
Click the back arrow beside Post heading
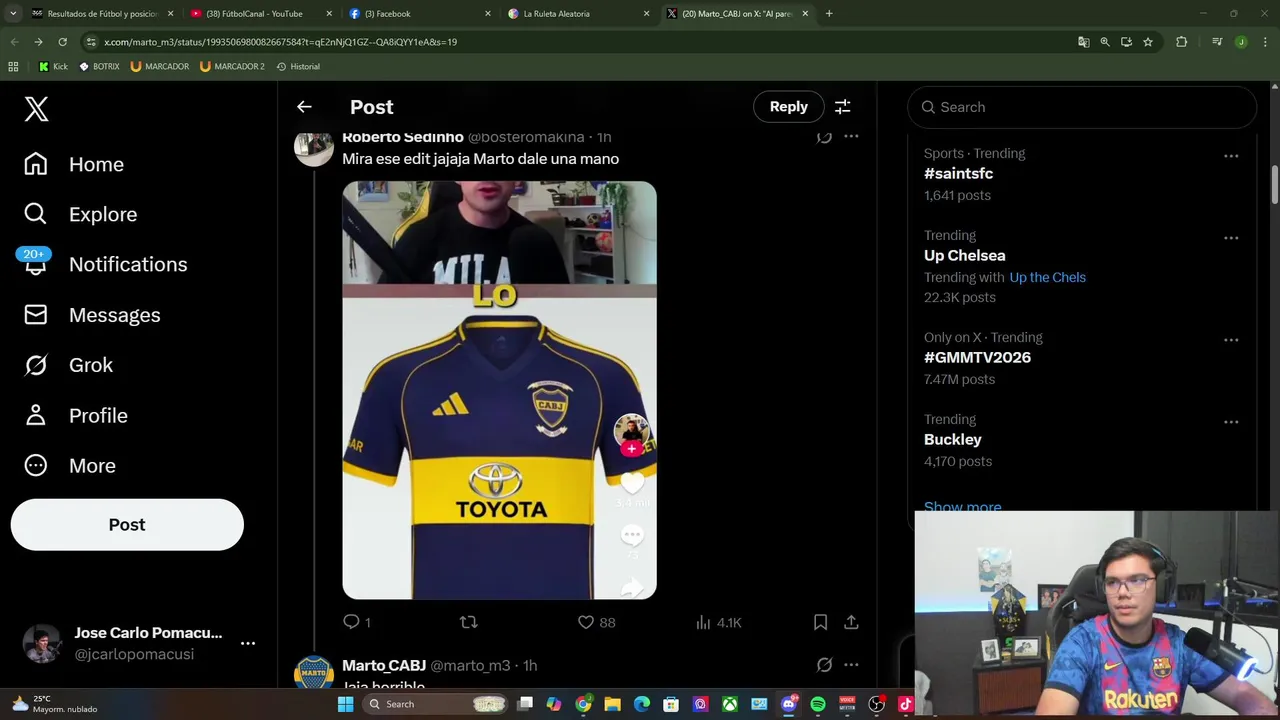point(304,107)
